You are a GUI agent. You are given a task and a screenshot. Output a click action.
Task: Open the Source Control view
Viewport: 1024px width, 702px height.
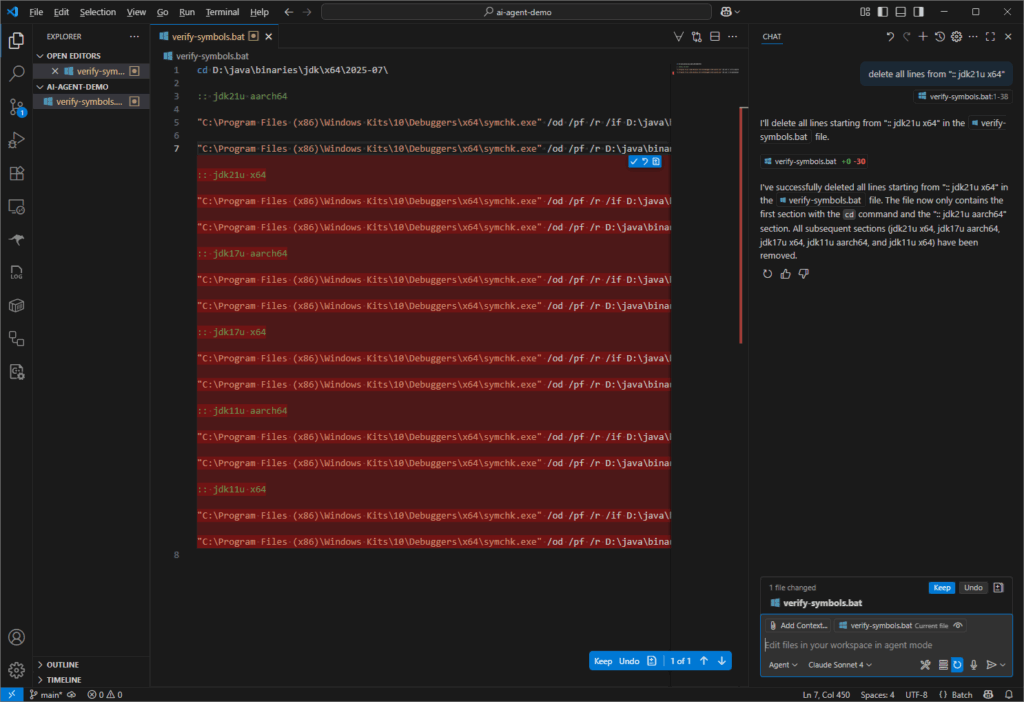tap(16, 107)
